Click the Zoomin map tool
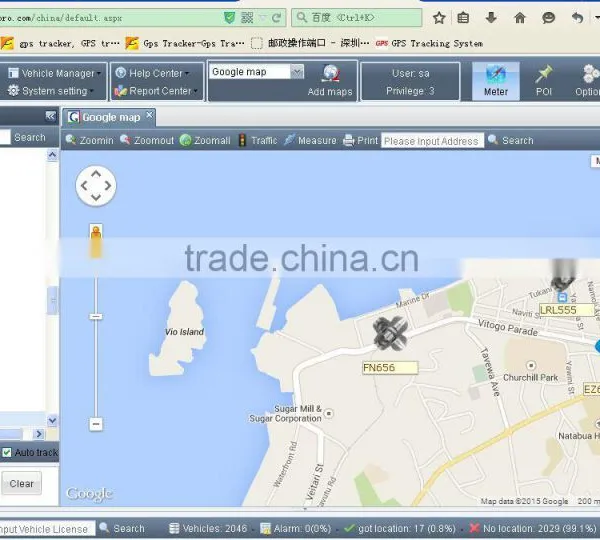 pos(90,140)
